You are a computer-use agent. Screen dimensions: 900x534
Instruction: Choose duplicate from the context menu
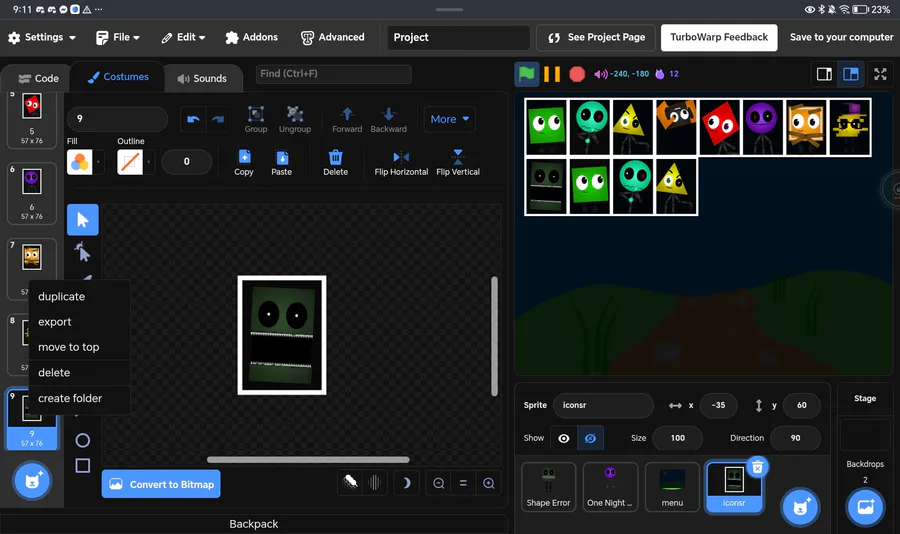(79, 297)
